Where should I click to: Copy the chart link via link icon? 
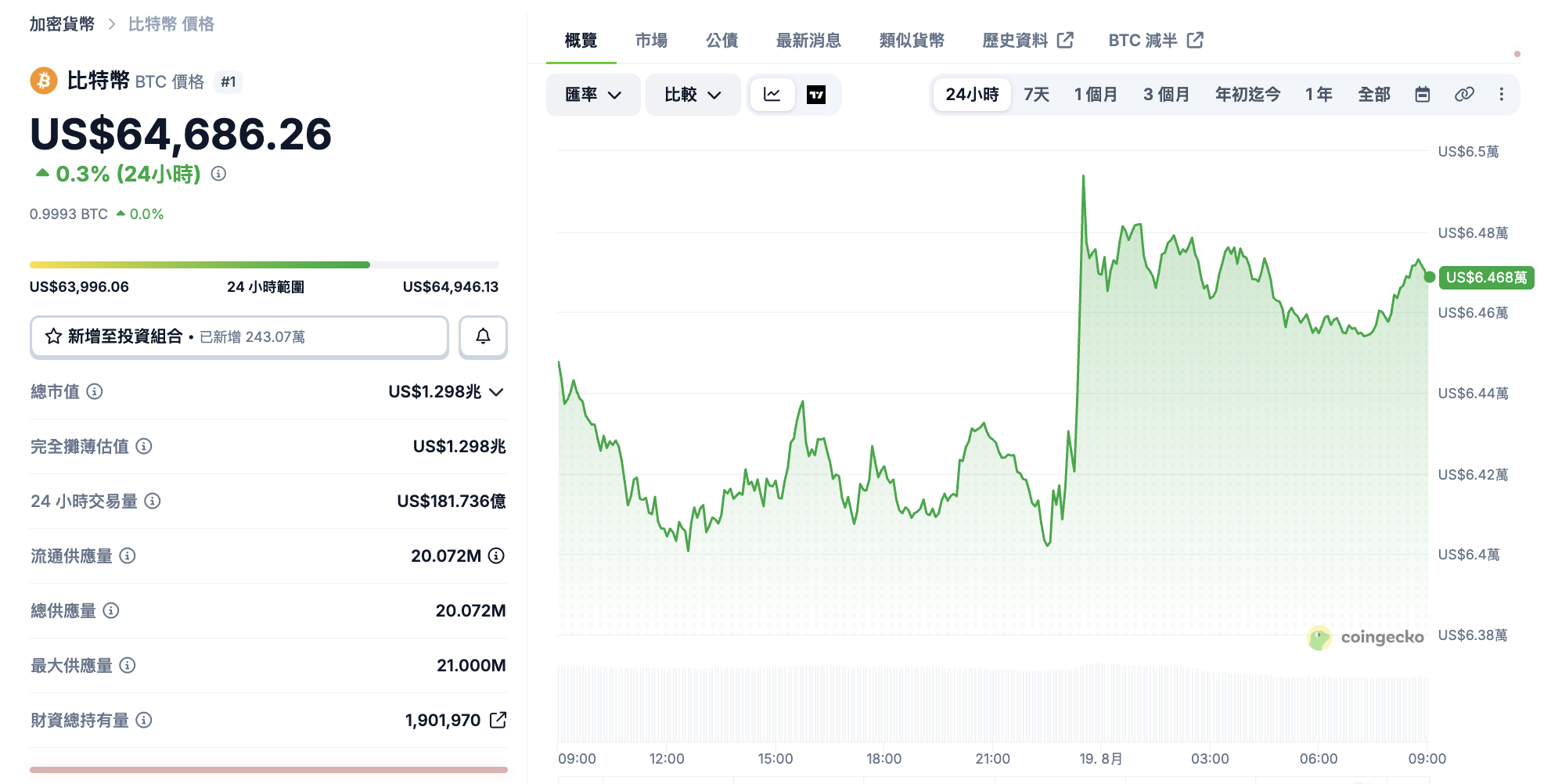coord(1464,95)
